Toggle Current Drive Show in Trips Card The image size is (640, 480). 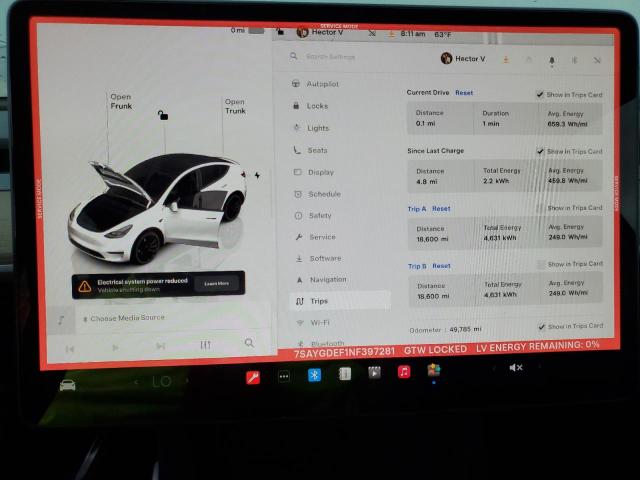click(540, 95)
